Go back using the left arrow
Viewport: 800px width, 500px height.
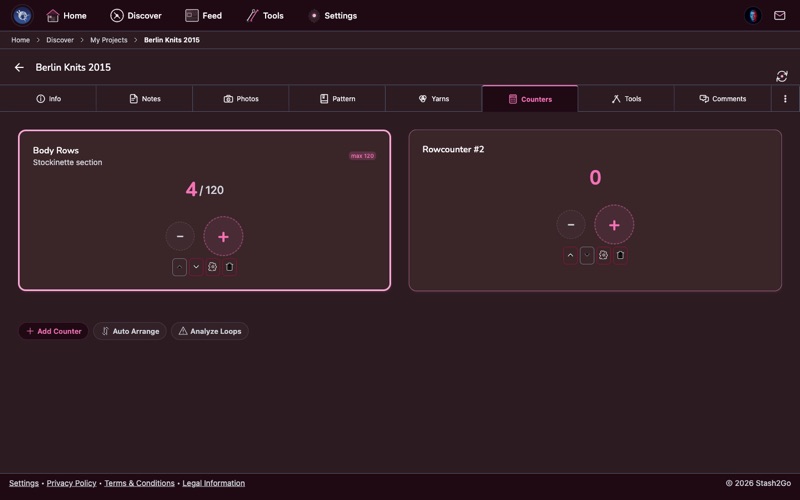point(19,68)
